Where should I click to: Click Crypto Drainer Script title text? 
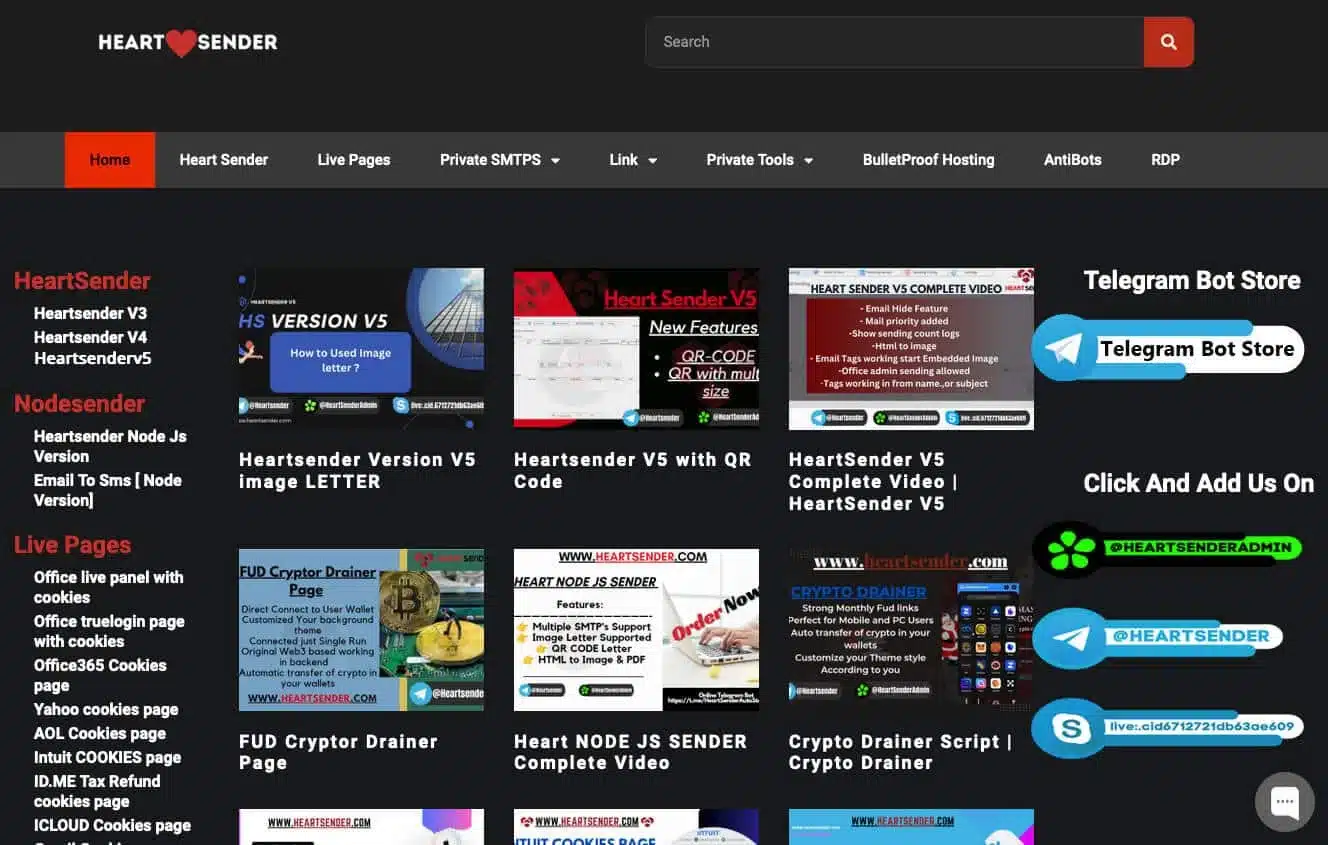(x=900, y=752)
